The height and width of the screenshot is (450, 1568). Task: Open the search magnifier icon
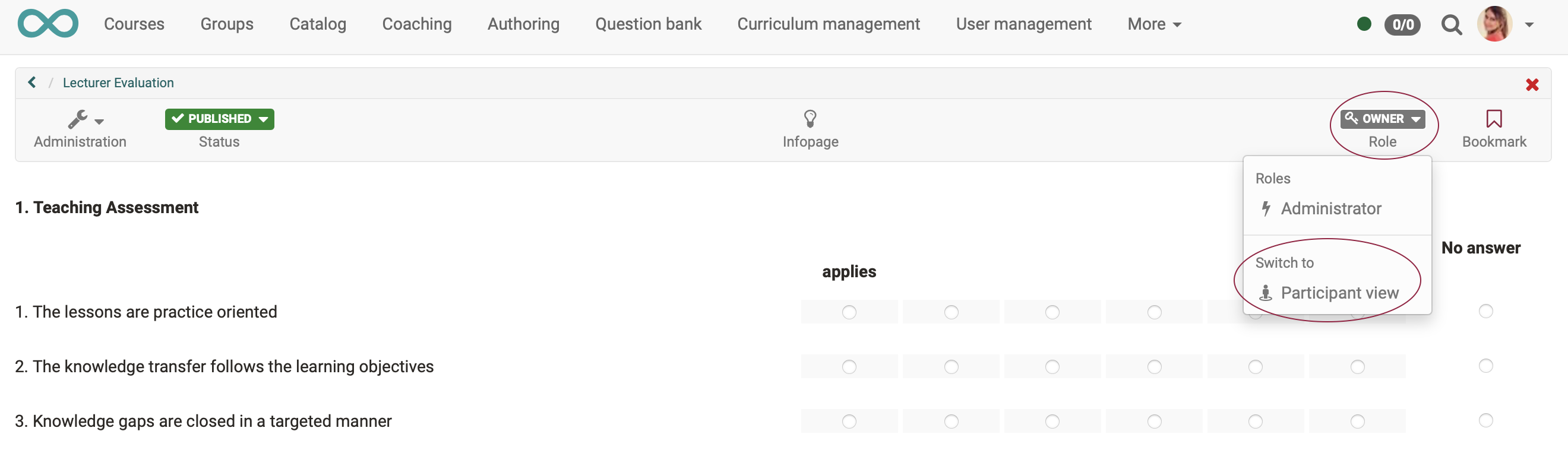click(1451, 25)
